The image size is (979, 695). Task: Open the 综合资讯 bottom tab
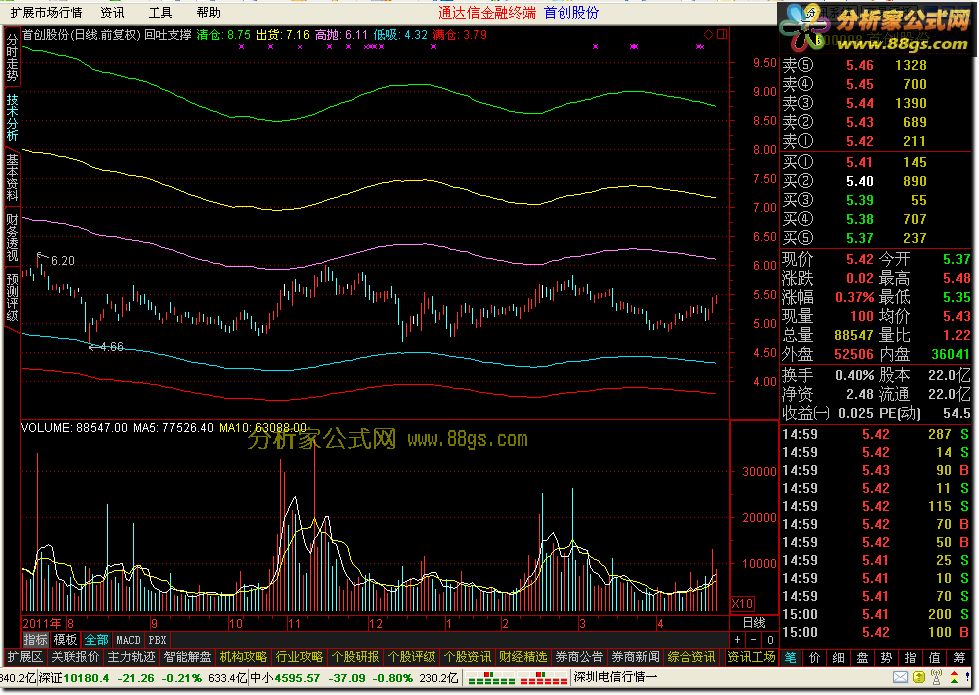tap(692, 657)
